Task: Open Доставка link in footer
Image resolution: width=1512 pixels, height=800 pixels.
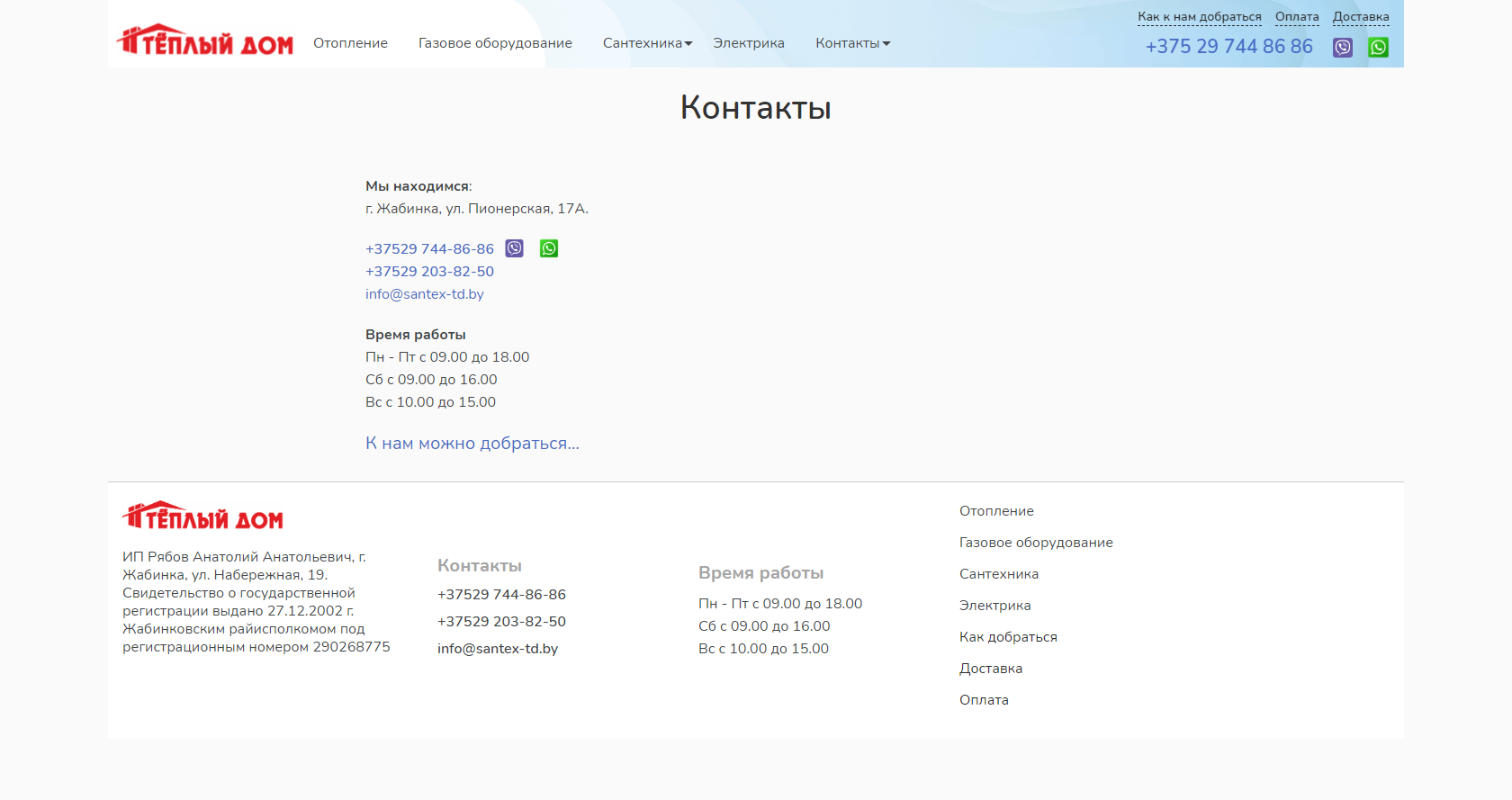Action: [x=991, y=669]
